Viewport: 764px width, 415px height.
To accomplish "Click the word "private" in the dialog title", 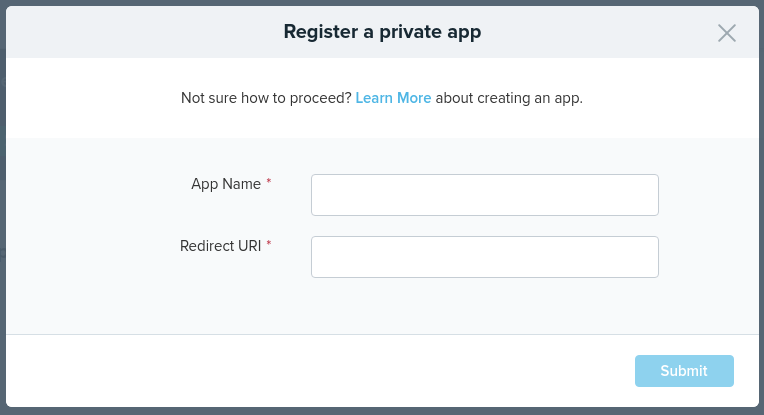I will tap(411, 32).
